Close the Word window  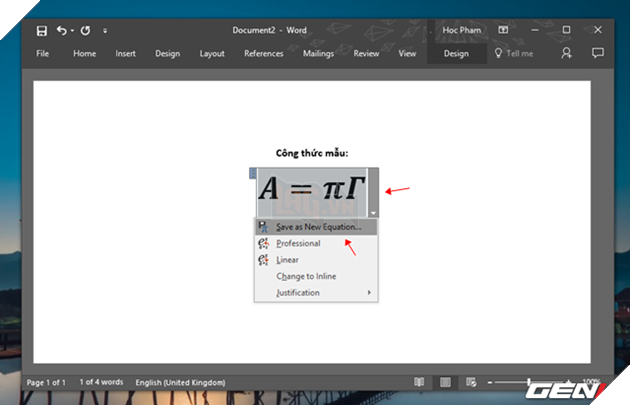598,30
